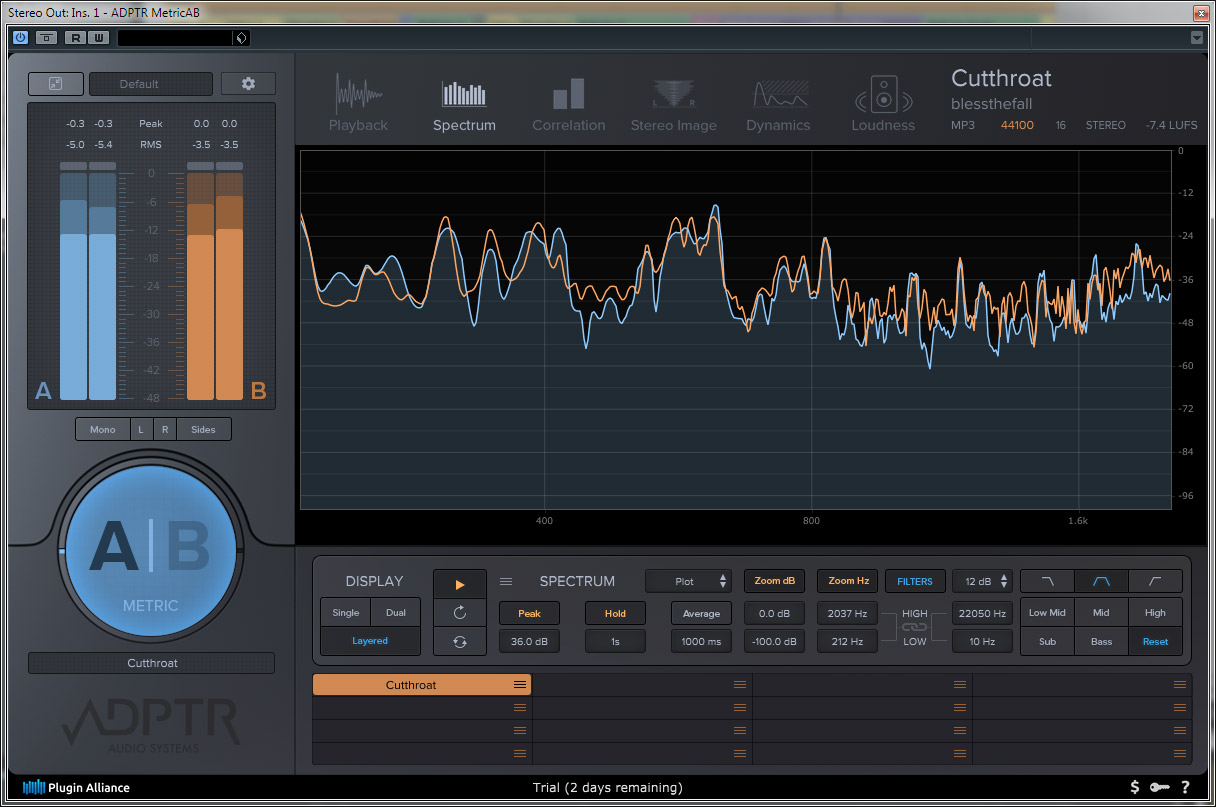1216x807 pixels.
Task: Toggle the Peak button
Action: [529, 613]
